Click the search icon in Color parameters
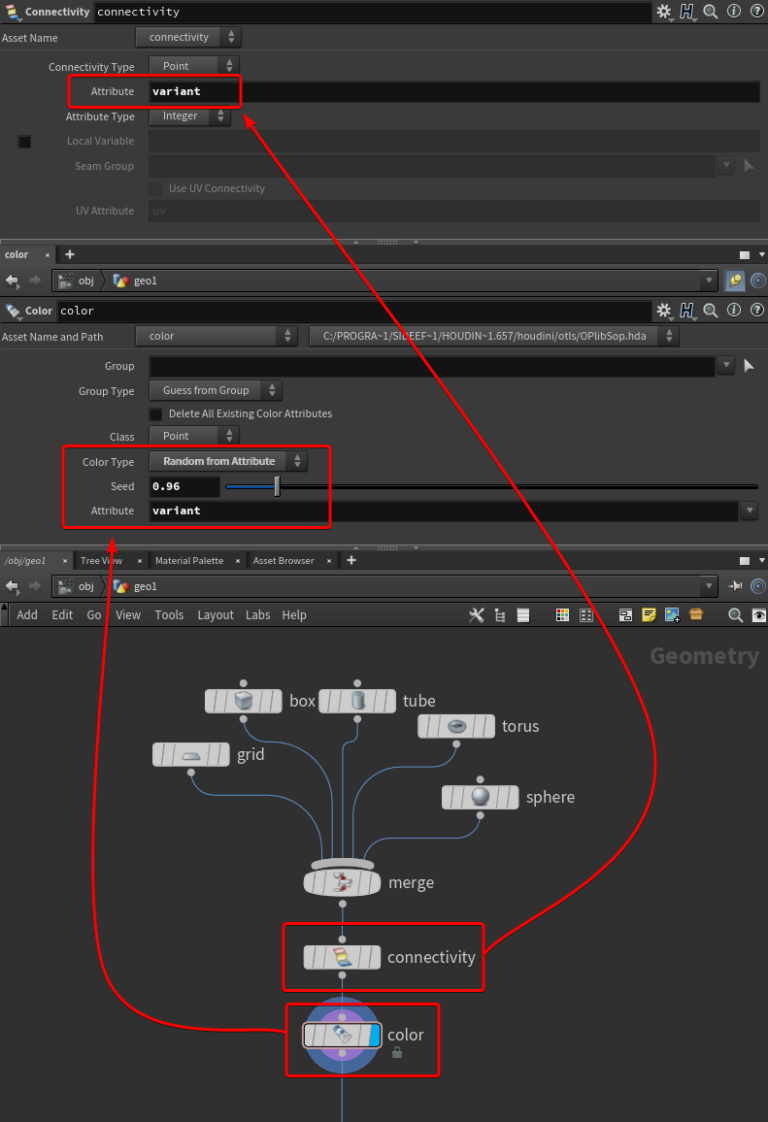This screenshot has width=768, height=1122. pyautogui.click(x=710, y=311)
